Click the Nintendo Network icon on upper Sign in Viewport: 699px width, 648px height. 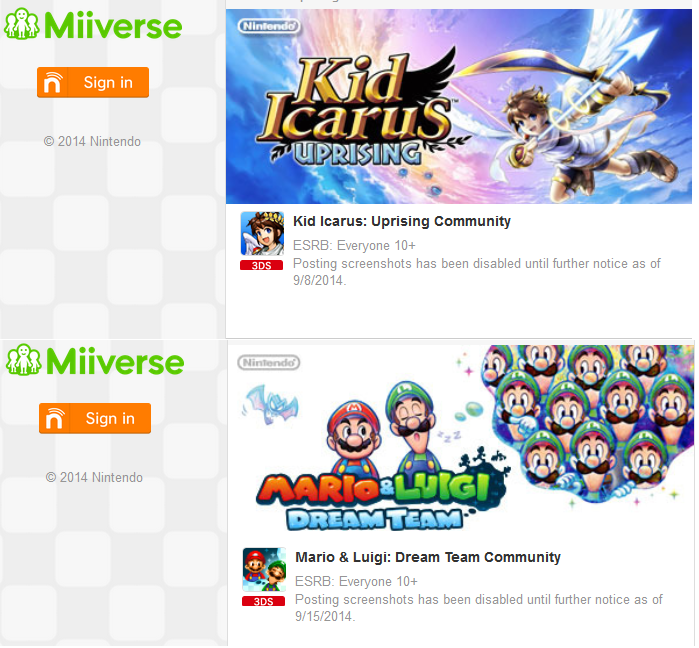point(53,82)
